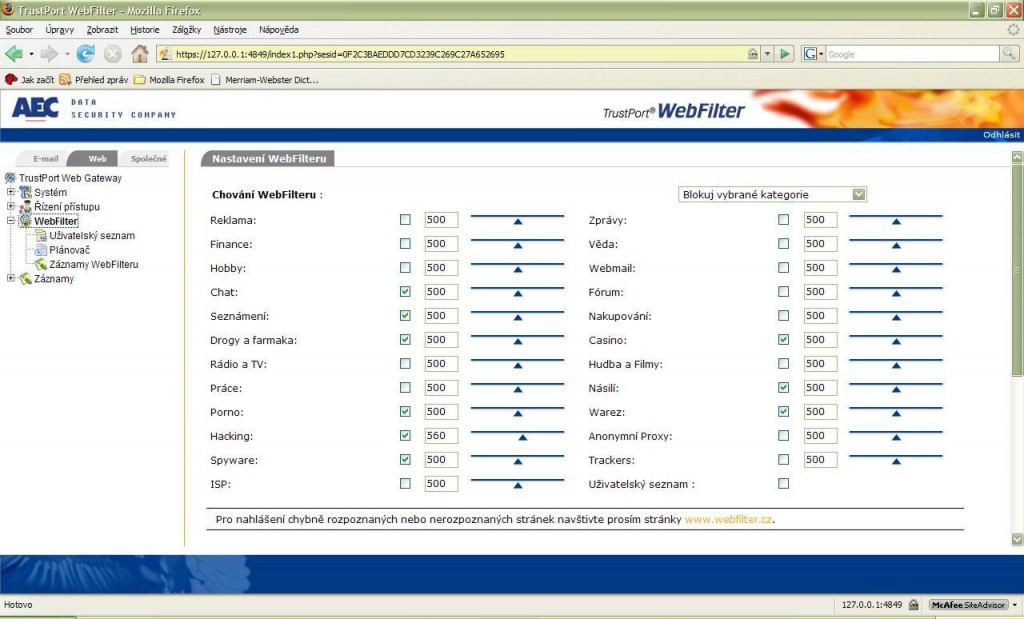The height and width of the screenshot is (619, 1024).
Task: Expand the Řízení přístupu tree node
Action: [10, 206]
